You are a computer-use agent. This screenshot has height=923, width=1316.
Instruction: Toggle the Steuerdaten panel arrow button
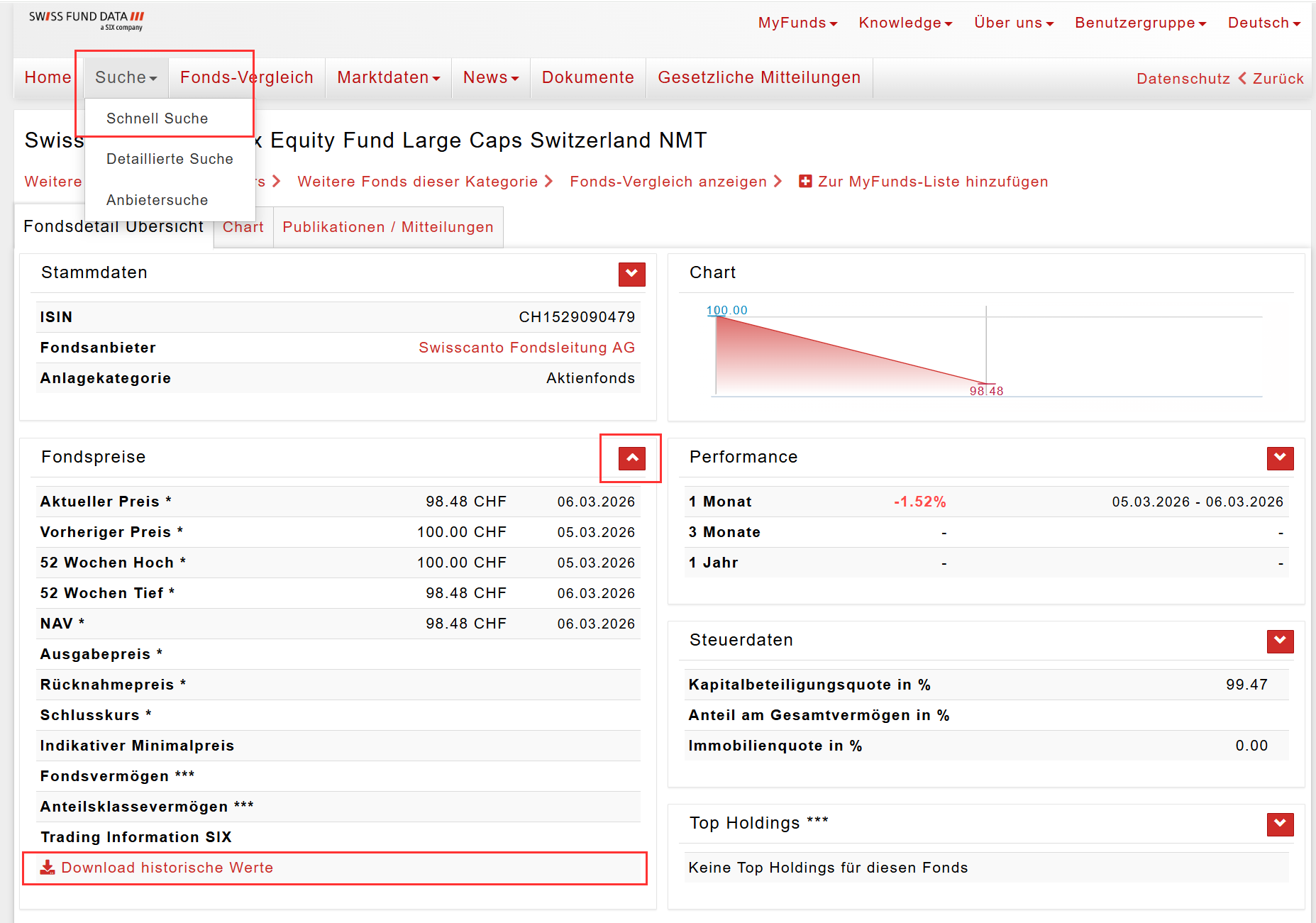point(1280,641)
